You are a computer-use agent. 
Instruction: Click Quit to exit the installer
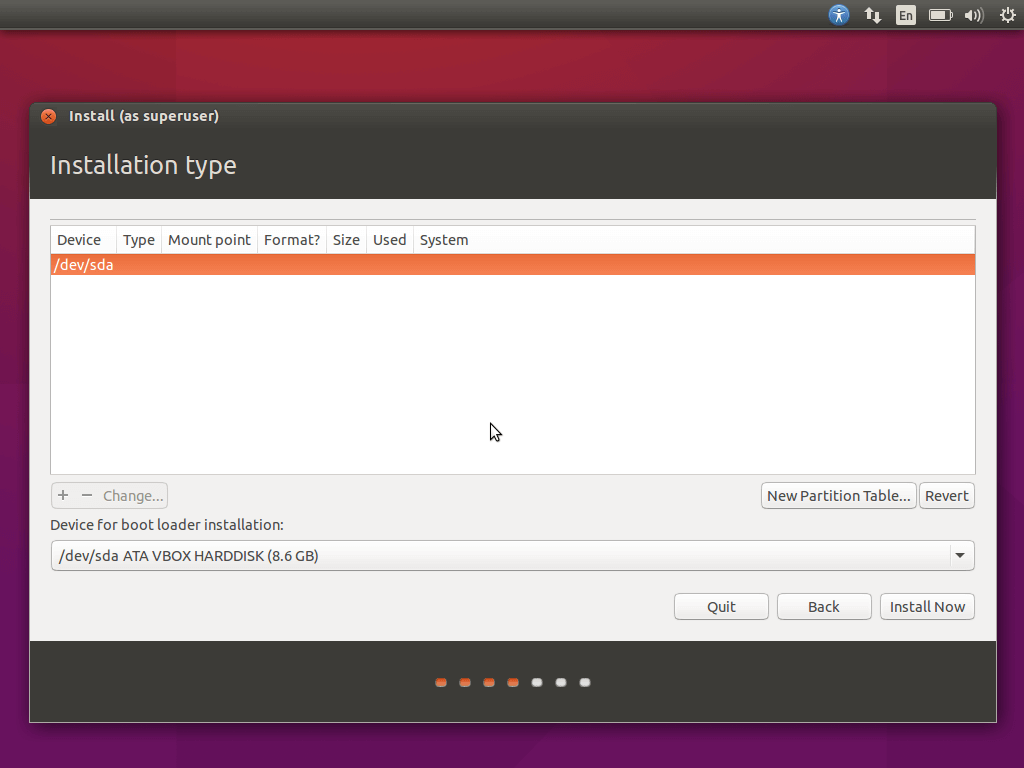[x=721, y=607]
